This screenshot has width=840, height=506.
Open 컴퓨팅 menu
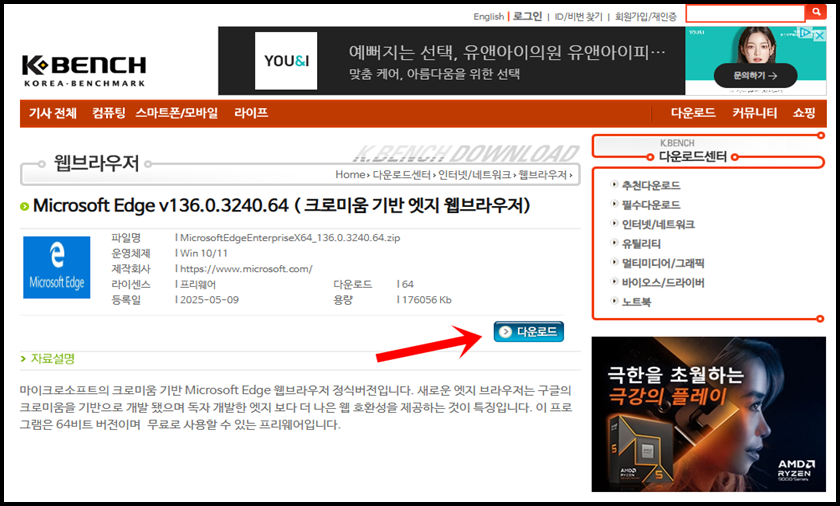click(108, 113)
